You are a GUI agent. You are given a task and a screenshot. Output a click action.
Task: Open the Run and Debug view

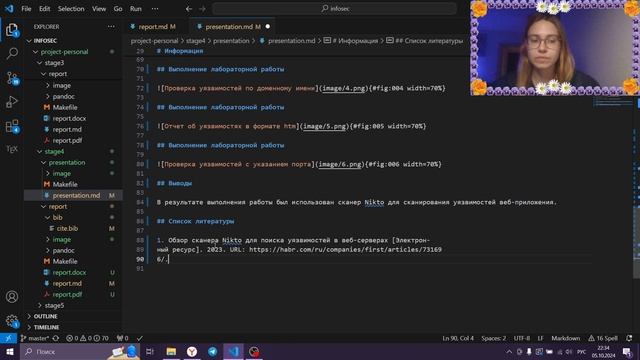click(x=12, y=102)
